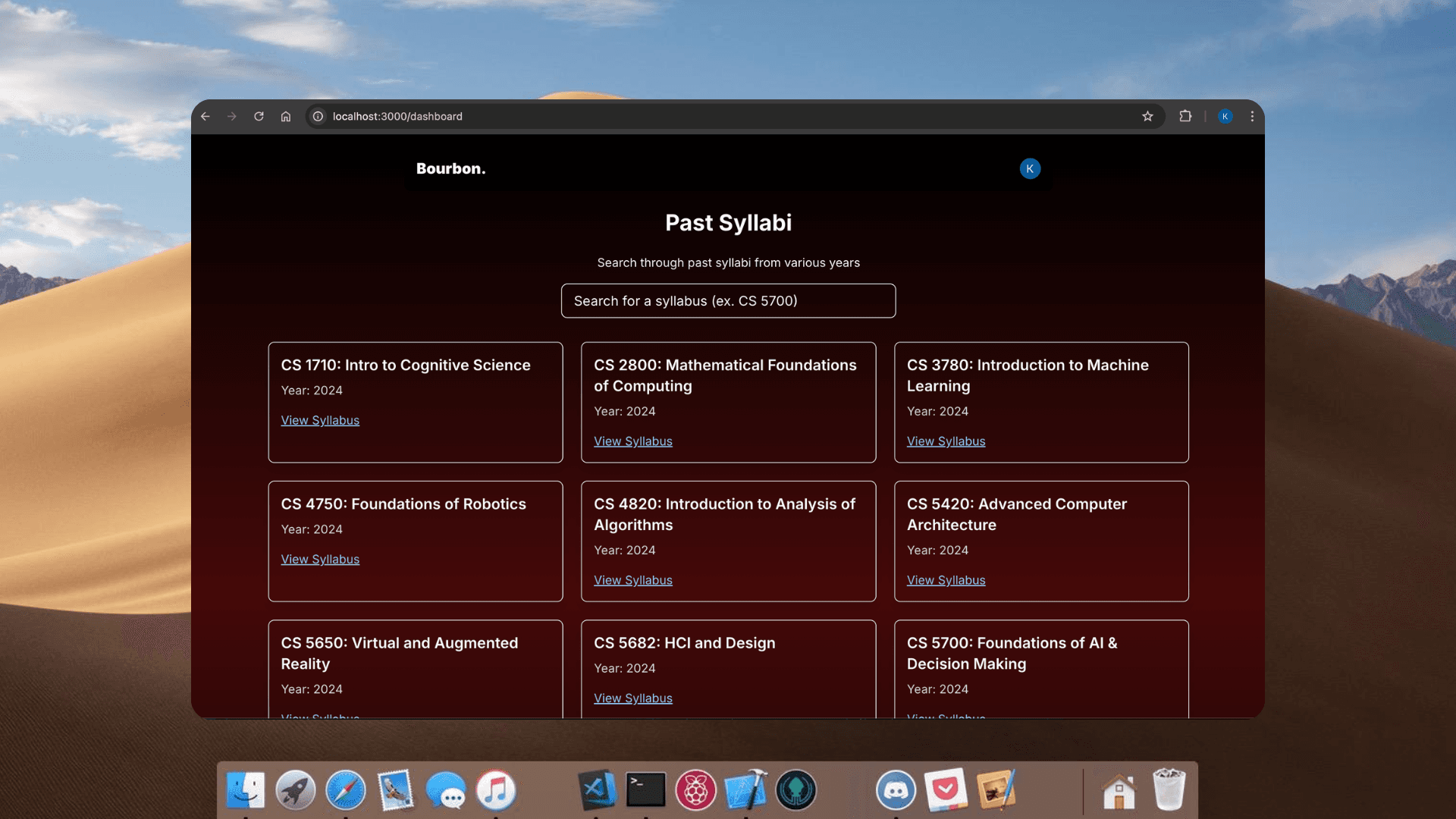Open GitKraken from the dock
The image size is (1456, 819).
pyautogui.click(x=796, y=790)
